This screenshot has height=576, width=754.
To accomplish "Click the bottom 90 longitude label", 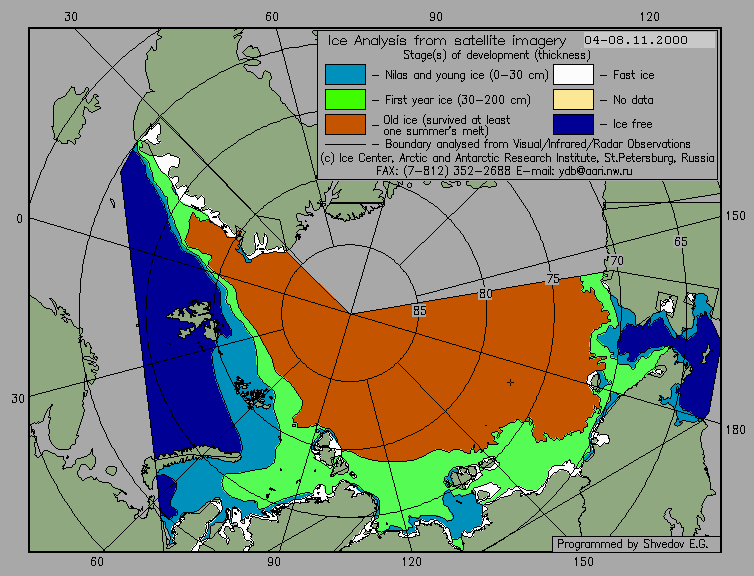I will click(x=274, y=562).
